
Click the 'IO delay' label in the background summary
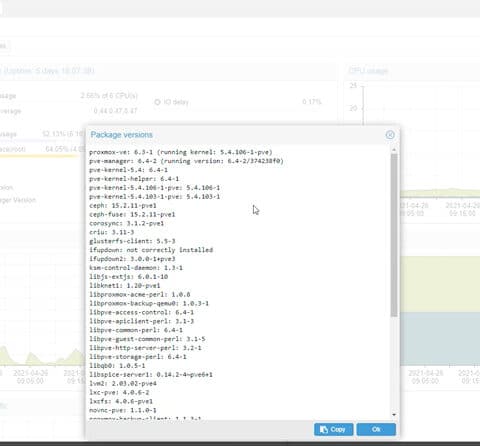(176, 102)
